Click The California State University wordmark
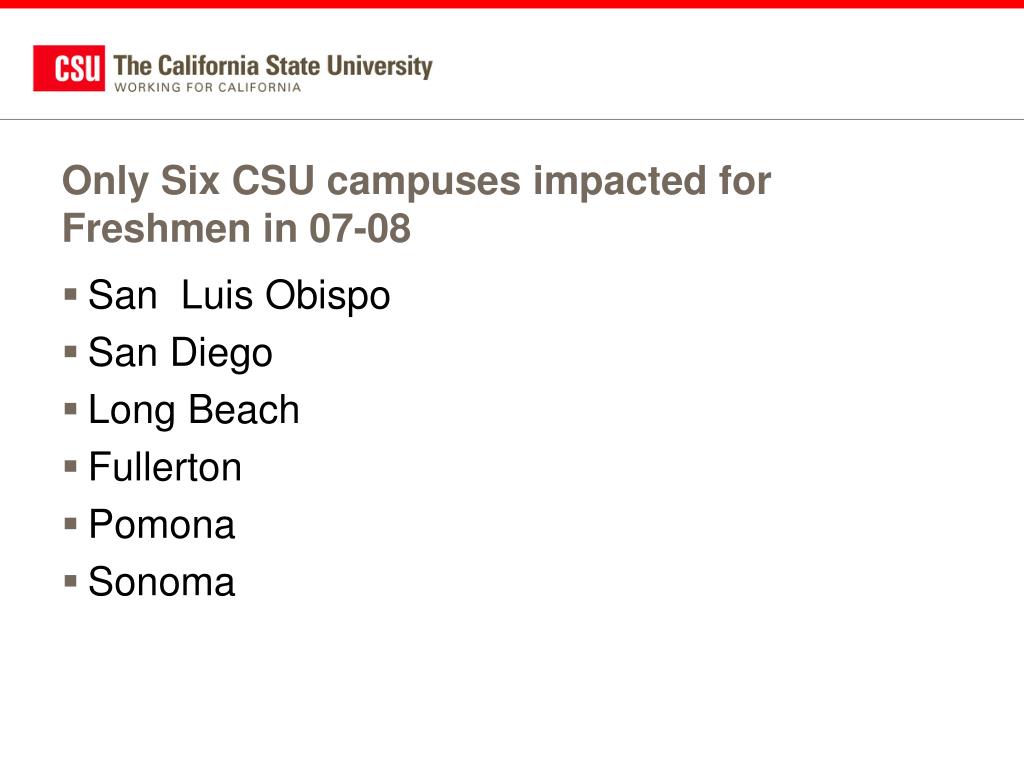Viewport: 1024px width, 768px height. (273, 66)
